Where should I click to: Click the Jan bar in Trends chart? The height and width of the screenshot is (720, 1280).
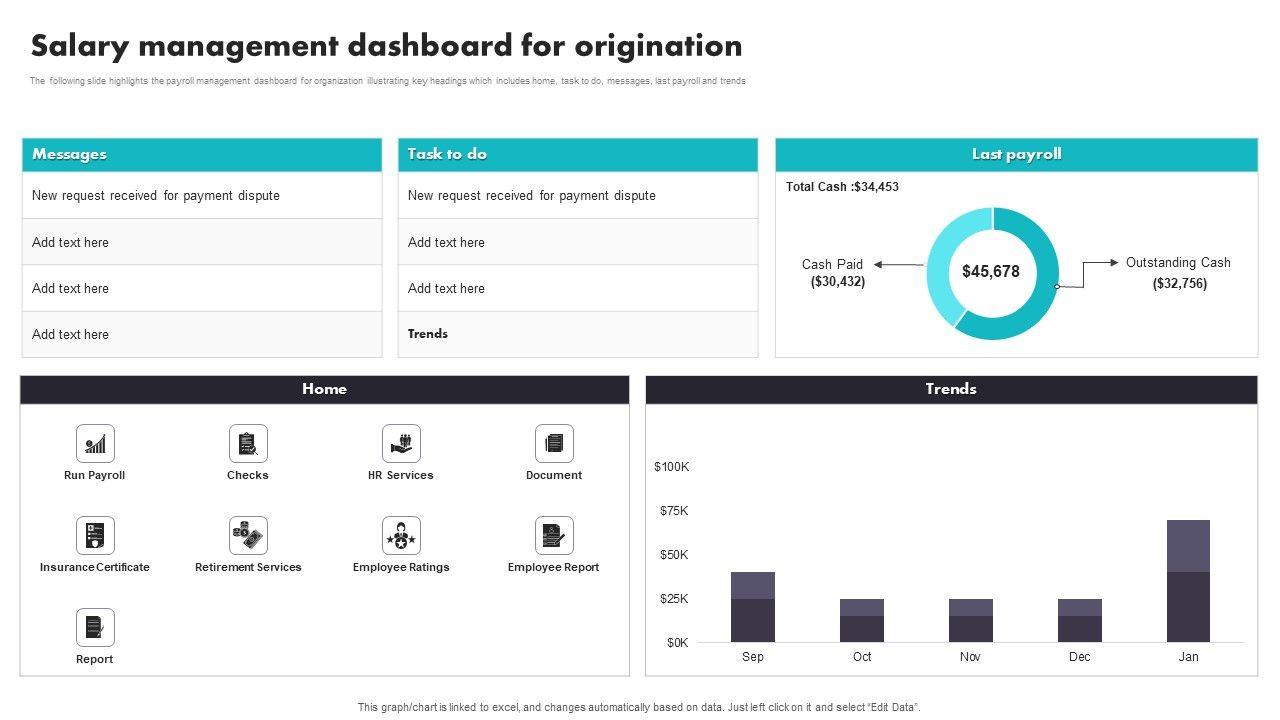[x=1188, y=581]
